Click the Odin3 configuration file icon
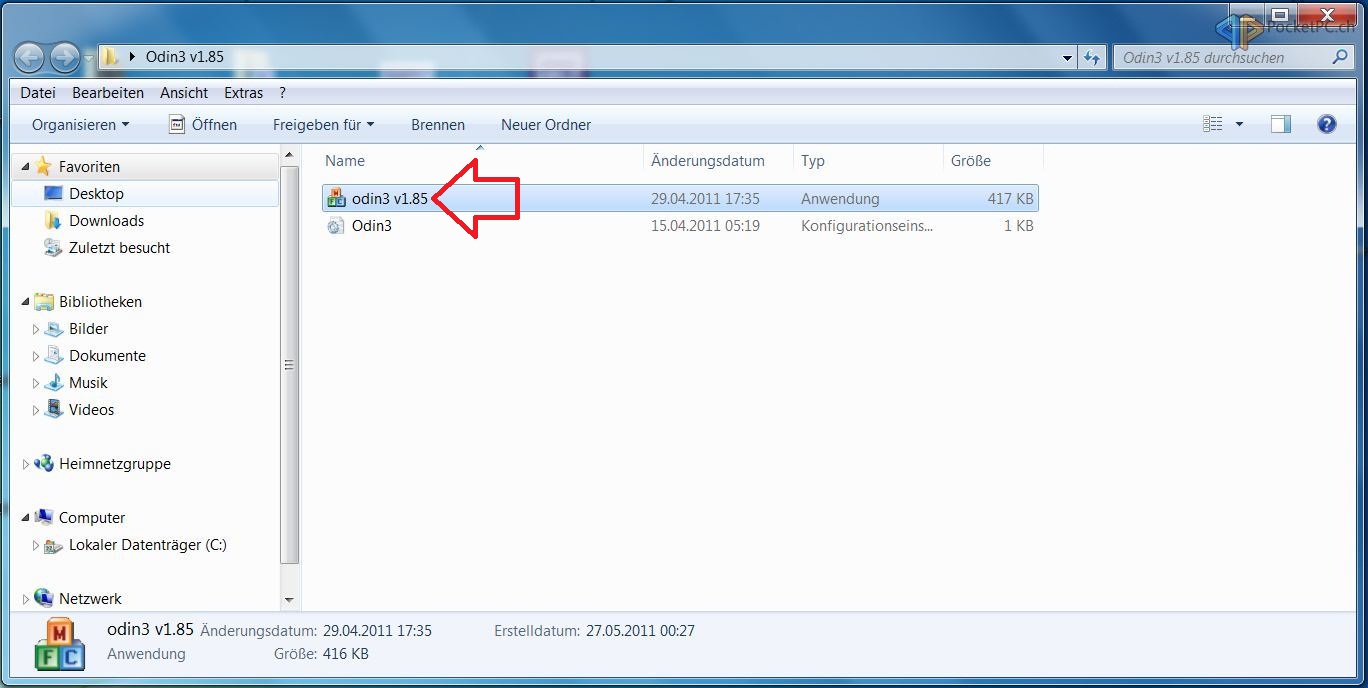1368x688 pixels. click(x=336, y=226)
